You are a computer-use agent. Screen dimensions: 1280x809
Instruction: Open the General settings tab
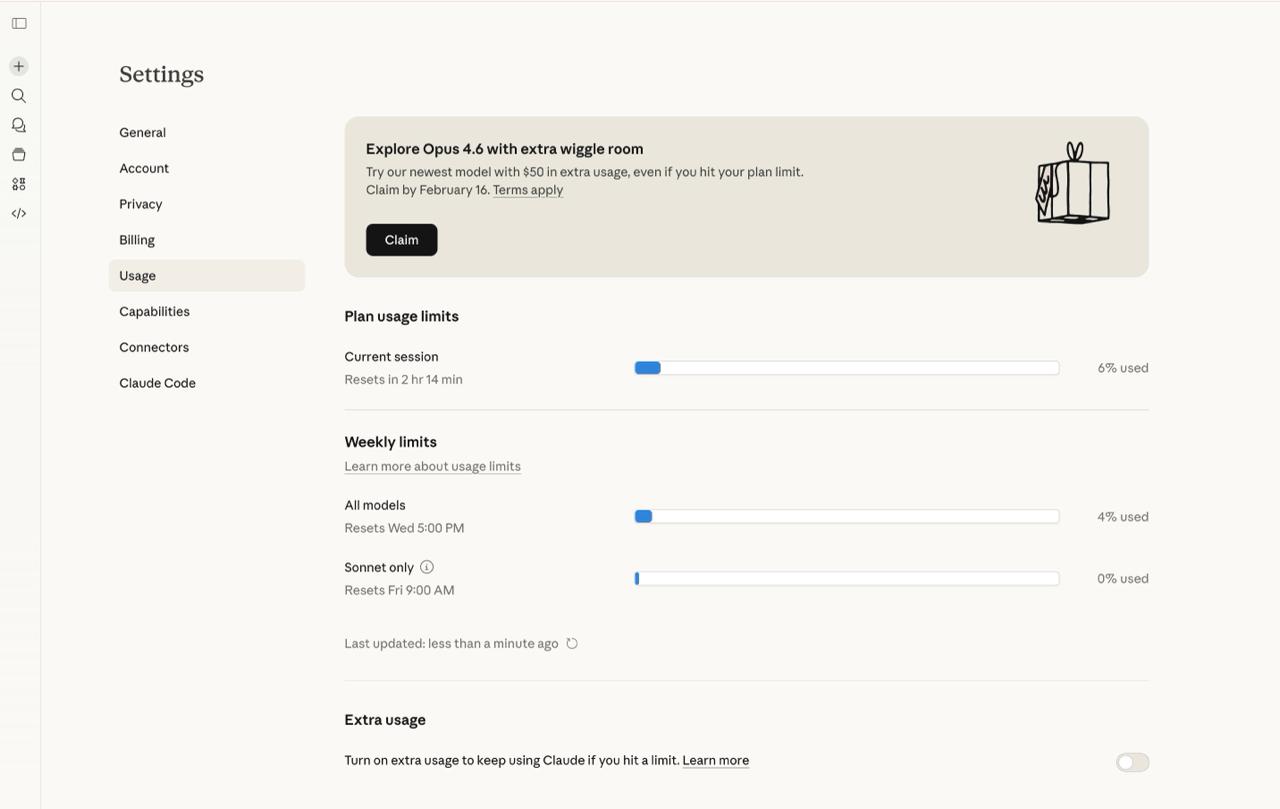tap(143, 132)
